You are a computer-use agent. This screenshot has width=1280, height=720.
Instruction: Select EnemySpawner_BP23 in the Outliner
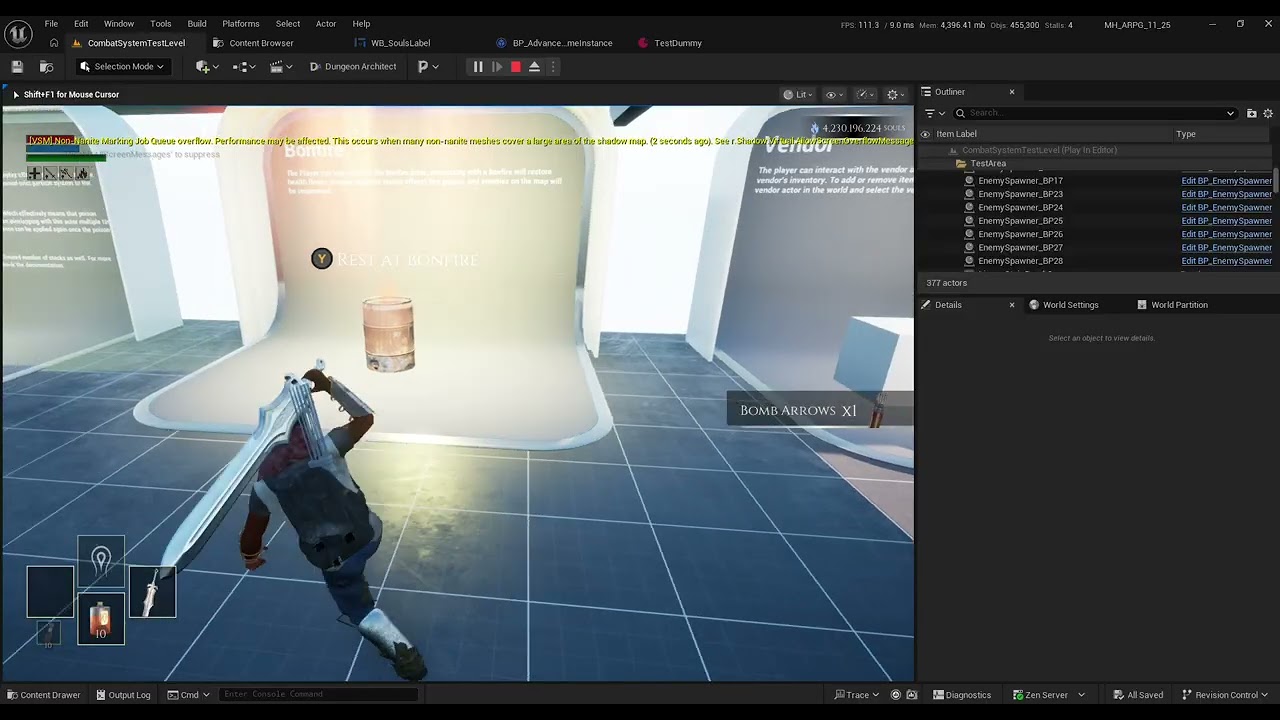(x=1020, y=194)
